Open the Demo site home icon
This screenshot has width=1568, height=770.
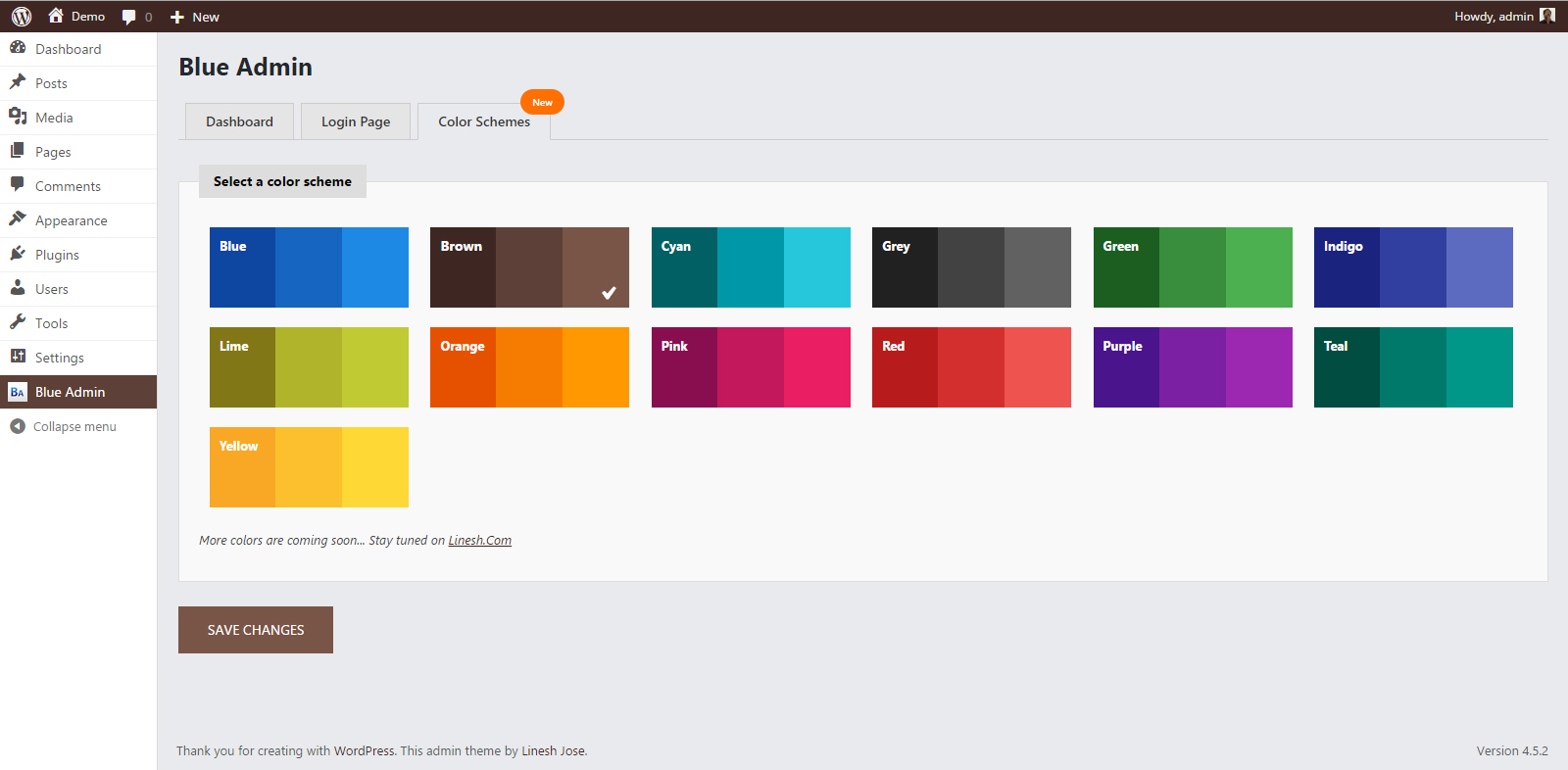tap(56, 16)
